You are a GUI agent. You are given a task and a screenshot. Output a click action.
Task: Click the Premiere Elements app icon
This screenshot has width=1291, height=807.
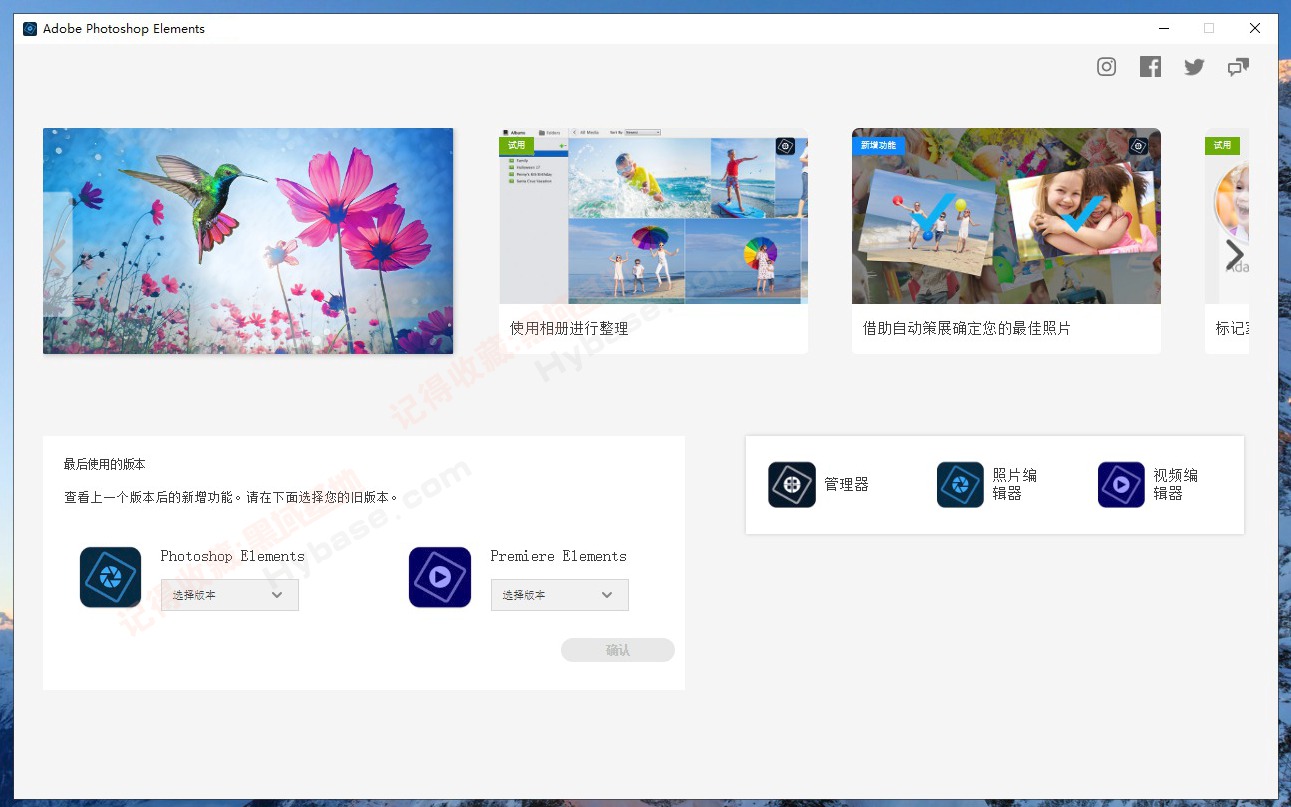point(440,577)
